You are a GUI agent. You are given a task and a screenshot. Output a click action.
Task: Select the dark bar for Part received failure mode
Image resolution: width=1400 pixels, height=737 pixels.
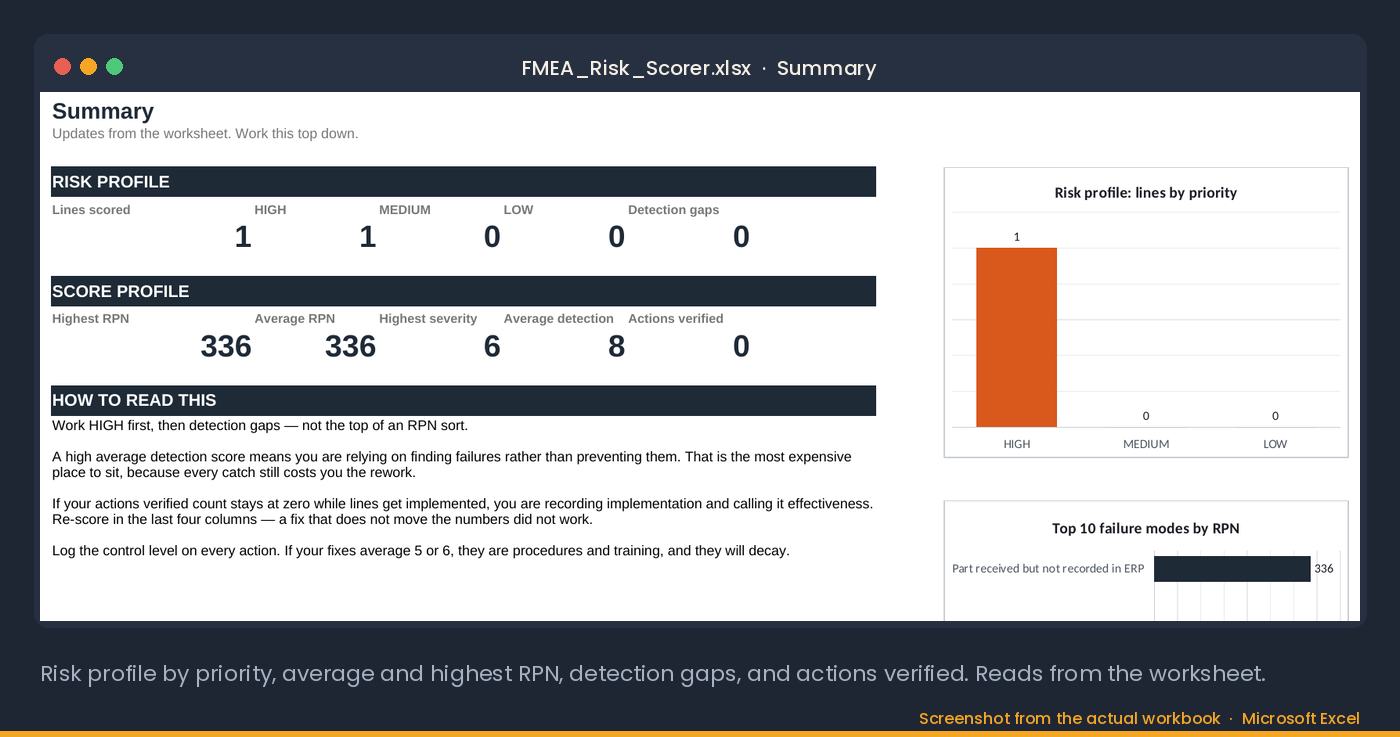coord(1232,569)
